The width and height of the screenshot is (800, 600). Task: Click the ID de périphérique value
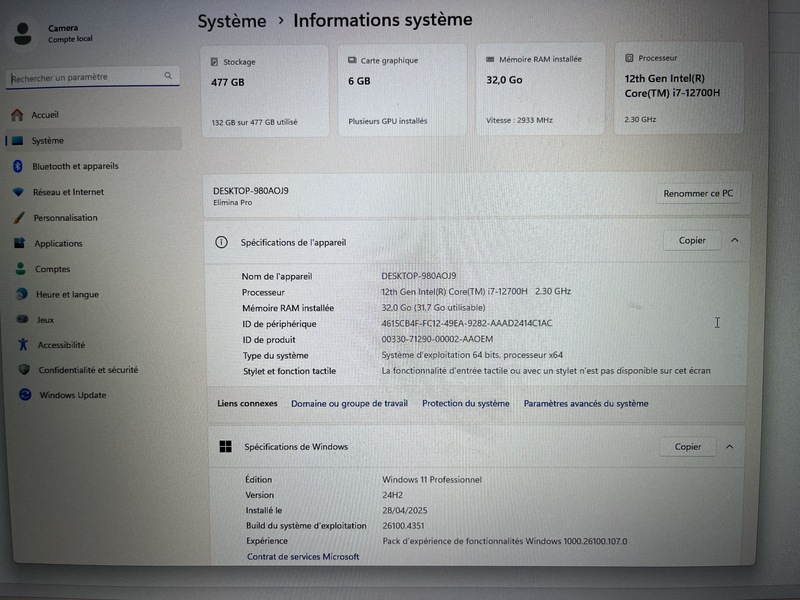[466, 323]
